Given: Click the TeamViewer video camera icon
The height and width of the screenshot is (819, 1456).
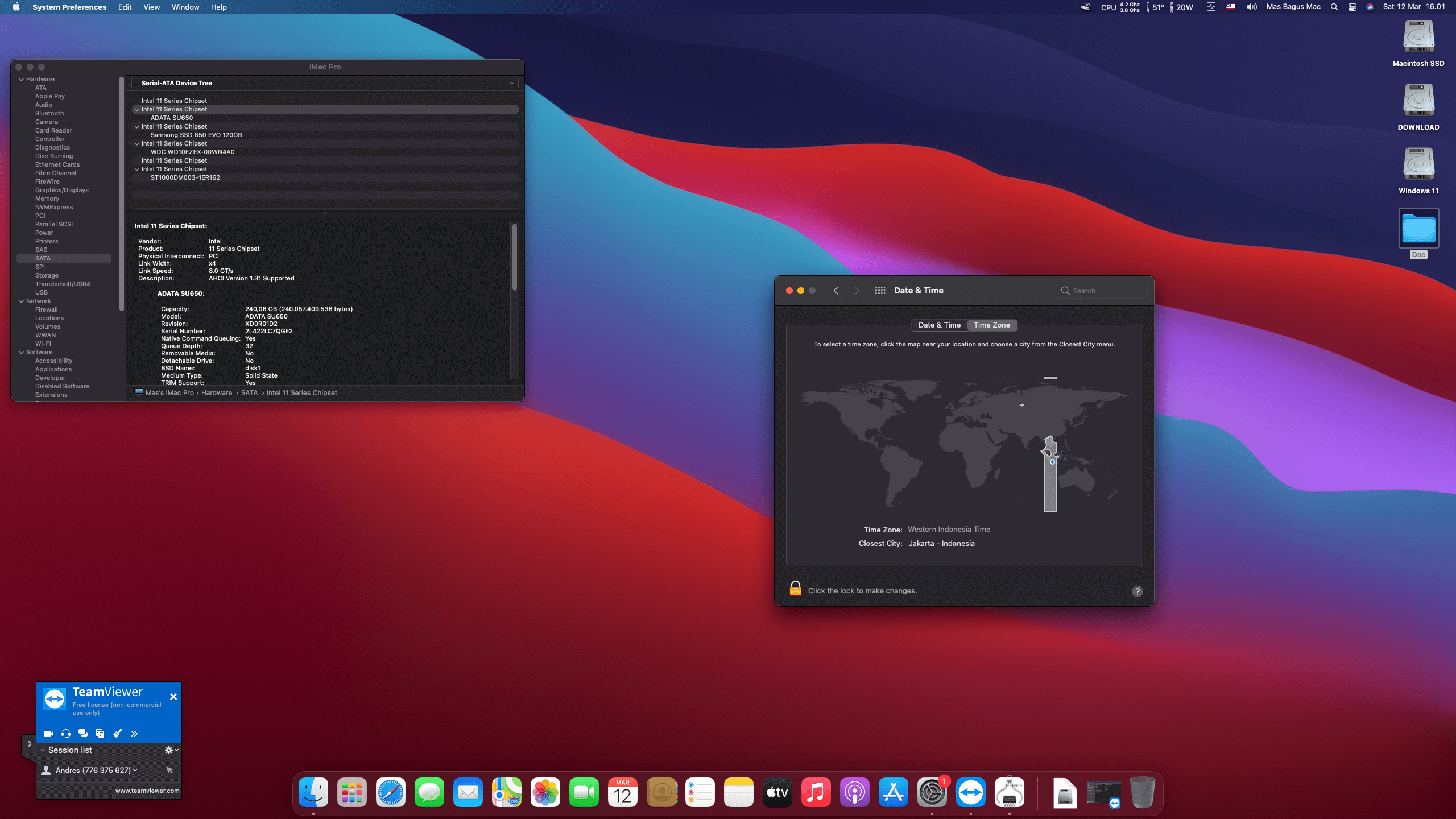Looking at the screenshot, I should point(49,734).
